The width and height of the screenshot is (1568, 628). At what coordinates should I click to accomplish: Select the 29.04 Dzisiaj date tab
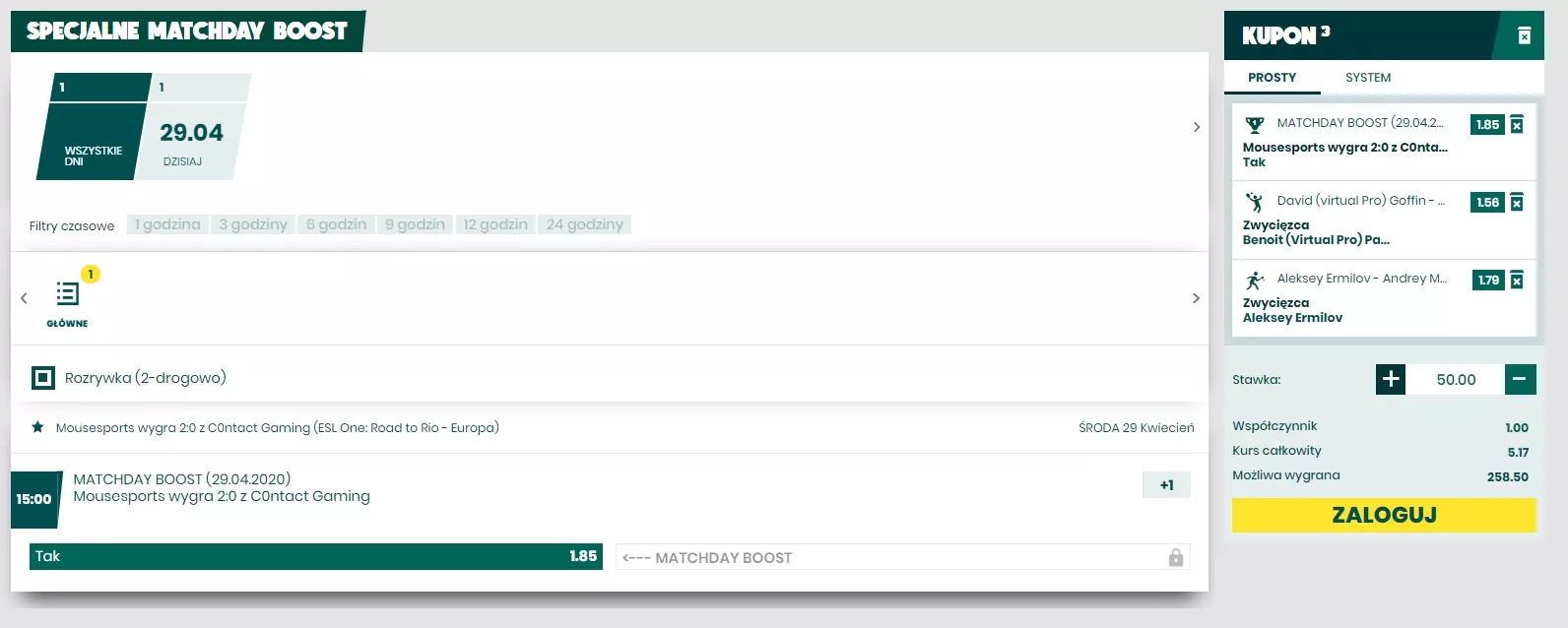pyautogui.click(x=191, y=126)
